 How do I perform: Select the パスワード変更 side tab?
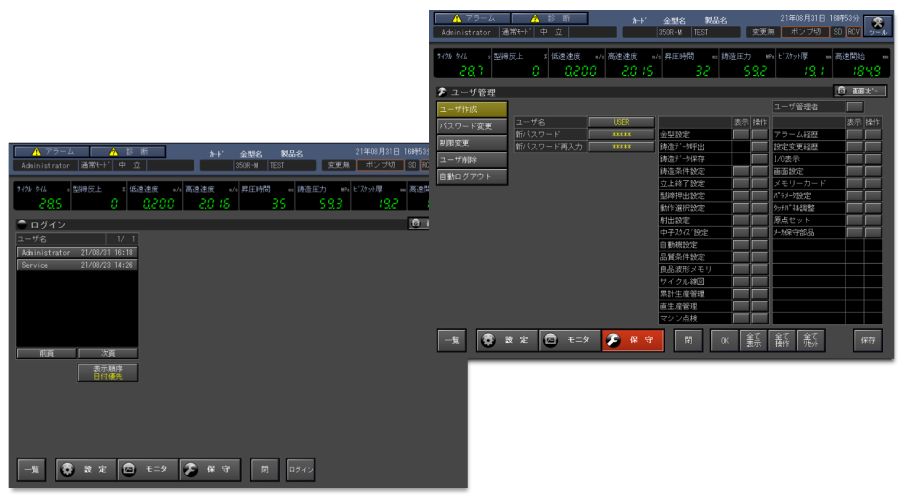(471, 126)
